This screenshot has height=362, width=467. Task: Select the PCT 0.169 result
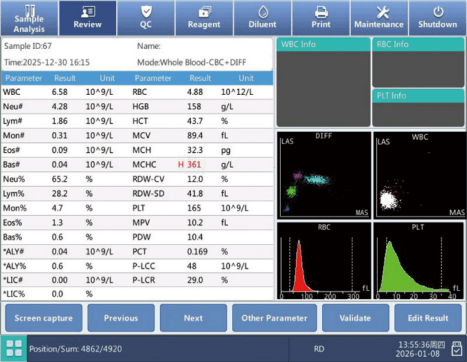point(197,252)
